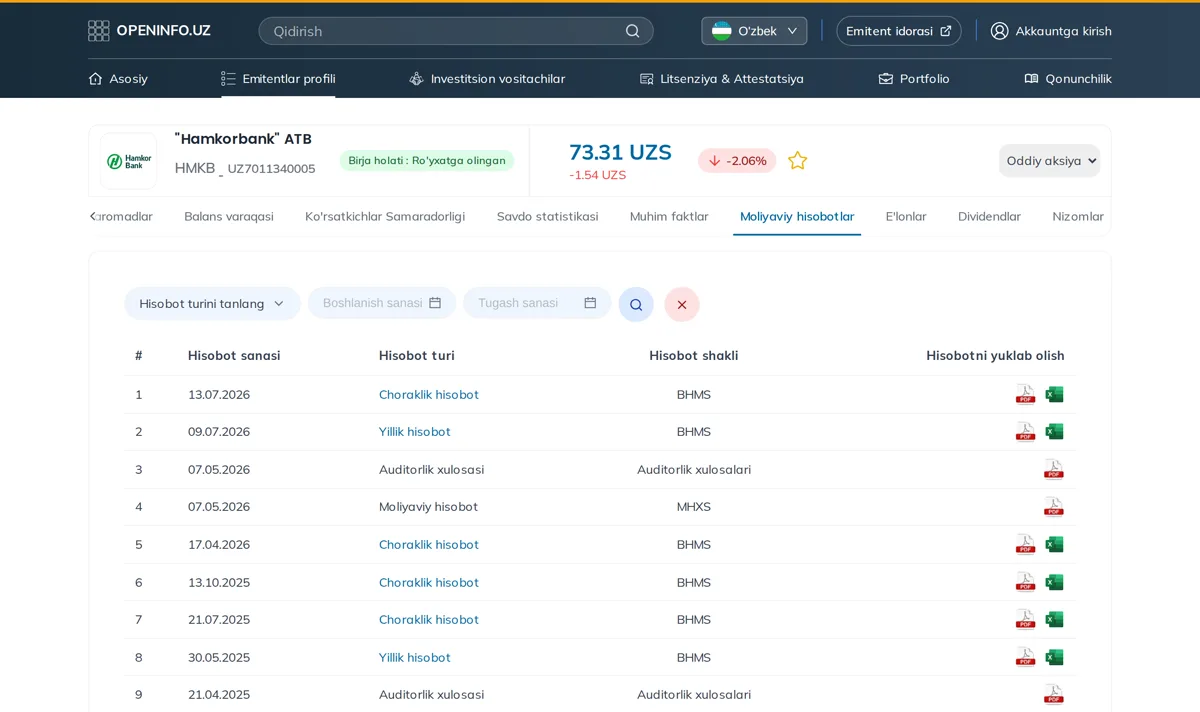The width and height of the screenshot is (1200, 712).
Task: Download Excel for row 7 dated 21.07.2025
Action: tap(1054, 619)
